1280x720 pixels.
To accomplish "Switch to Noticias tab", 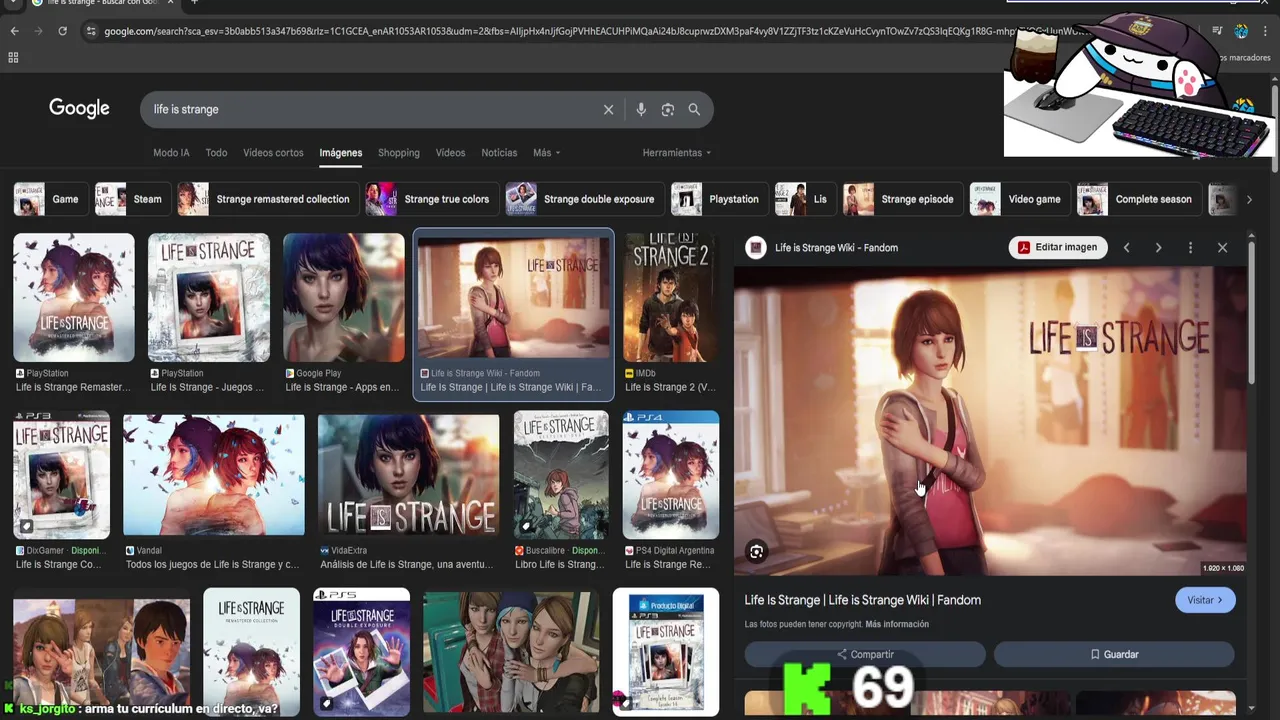I will pos(499,153).
